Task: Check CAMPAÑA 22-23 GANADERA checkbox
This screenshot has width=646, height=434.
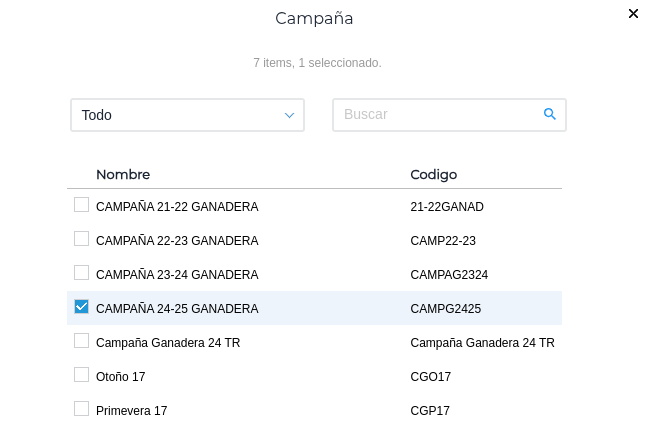Action: (x=82, y=239)
